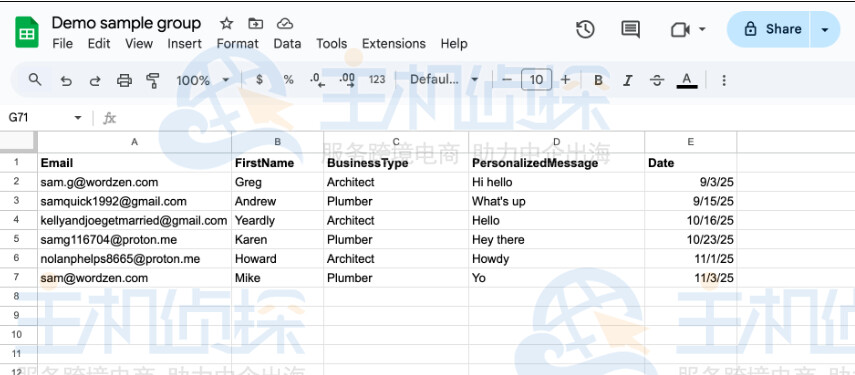This screenshot has height=375, width=855.
Task: Open the three-dot more toolbar options
Action: pyautogui.click(x=724, y=81)
